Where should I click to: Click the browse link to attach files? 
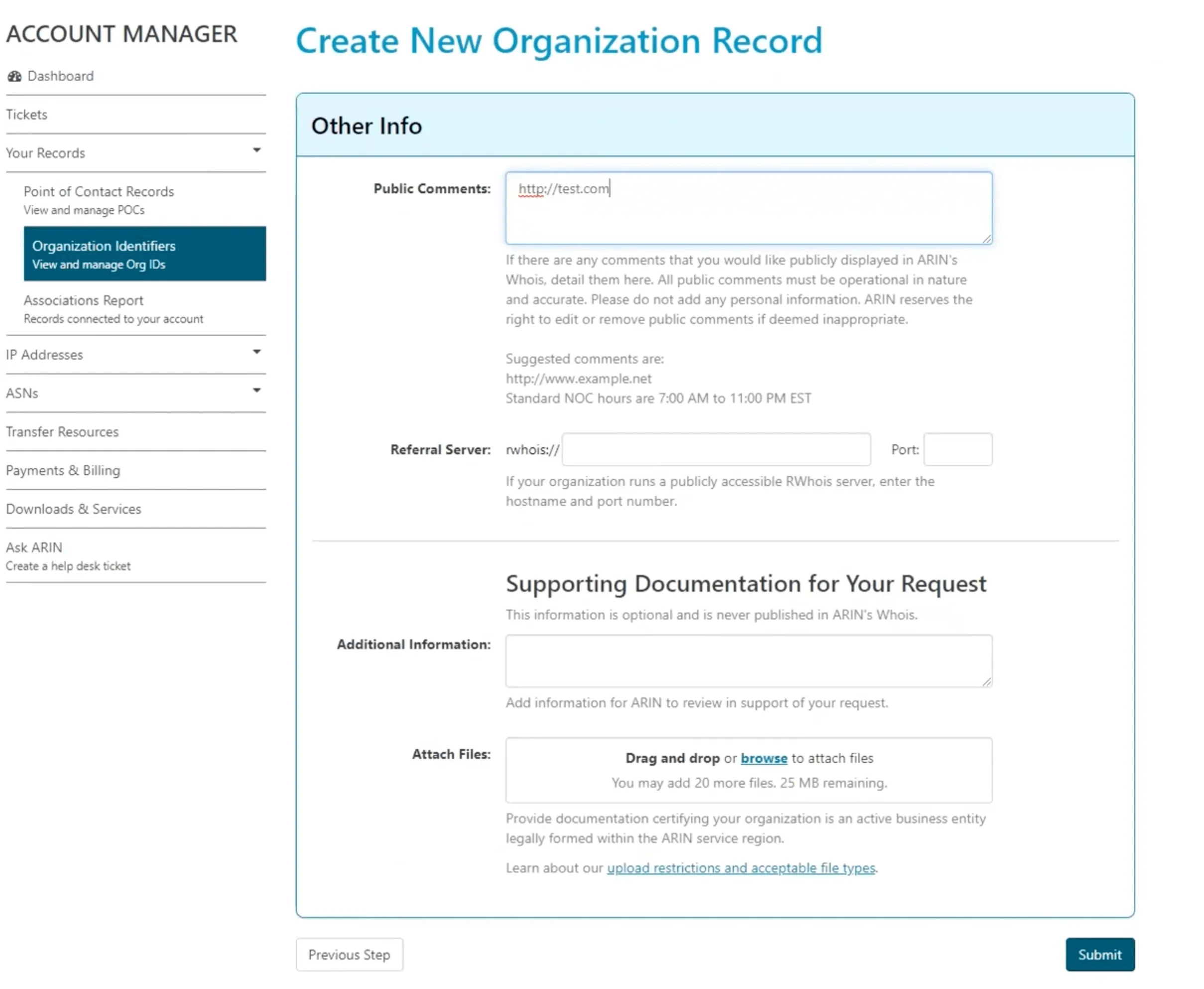pos(763,758)
